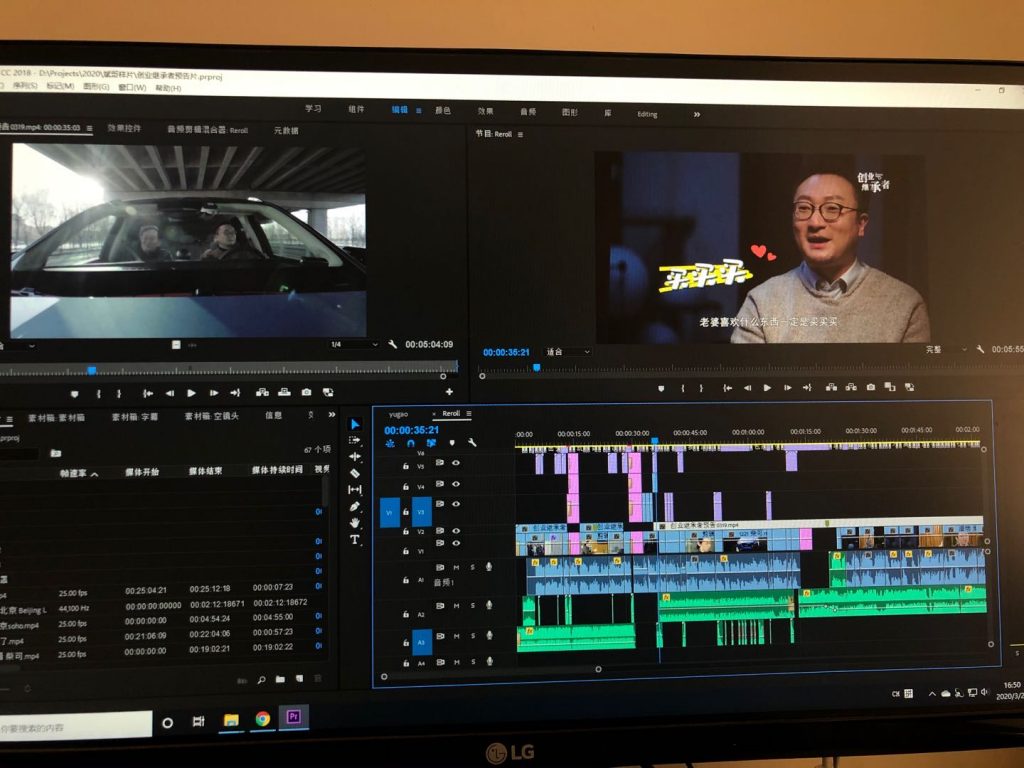Toggle timeline snap magnet icon
The width and height of the screenshot is (1024, 768).
coord(410,443)
